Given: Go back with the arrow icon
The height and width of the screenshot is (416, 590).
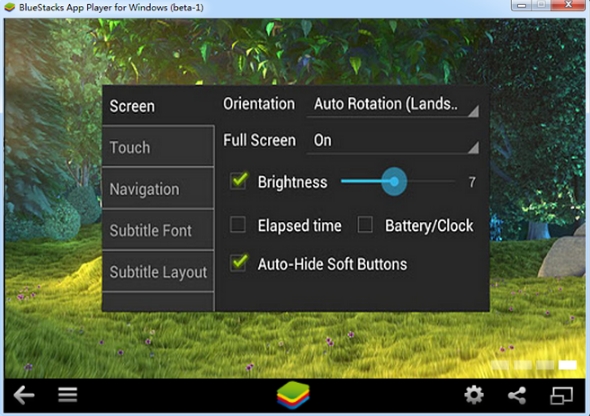Looking at the screenshot, I should pos(24,395).
